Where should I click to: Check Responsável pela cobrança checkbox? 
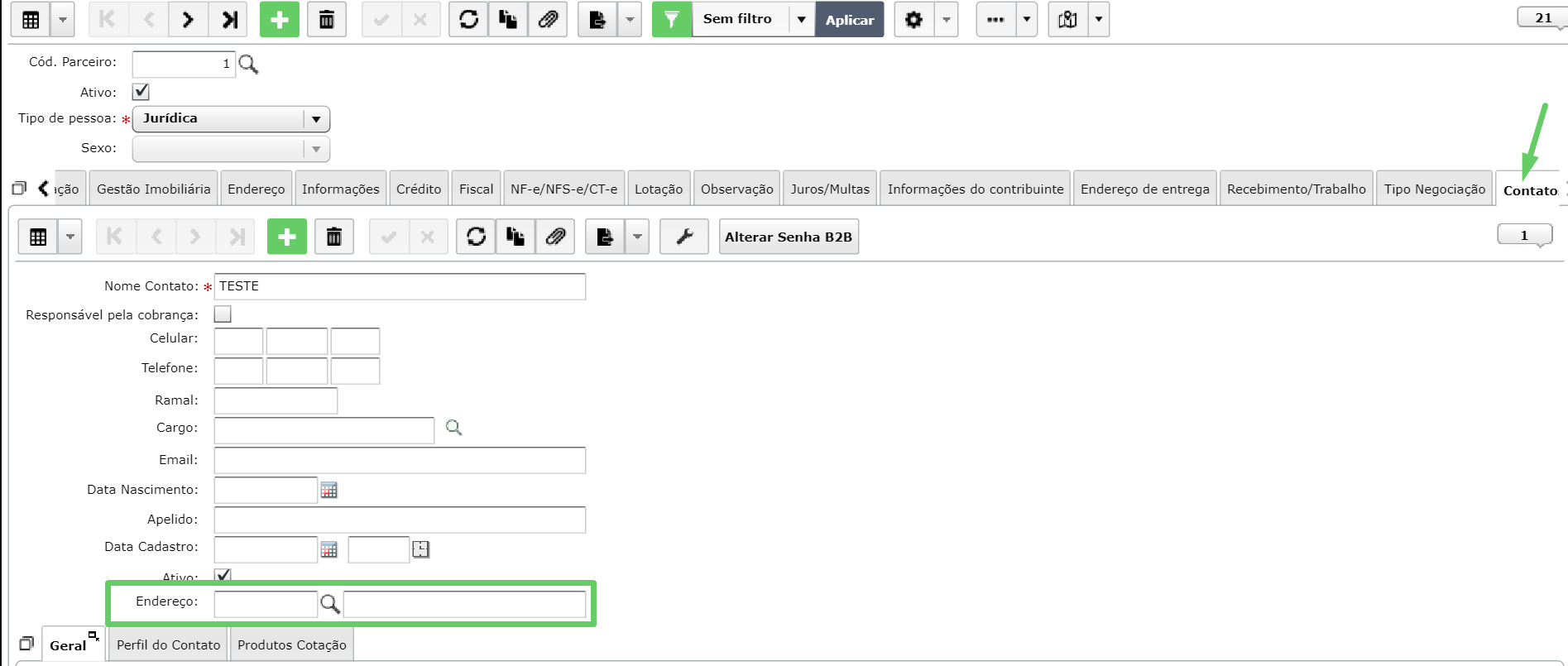coord(223,314)
